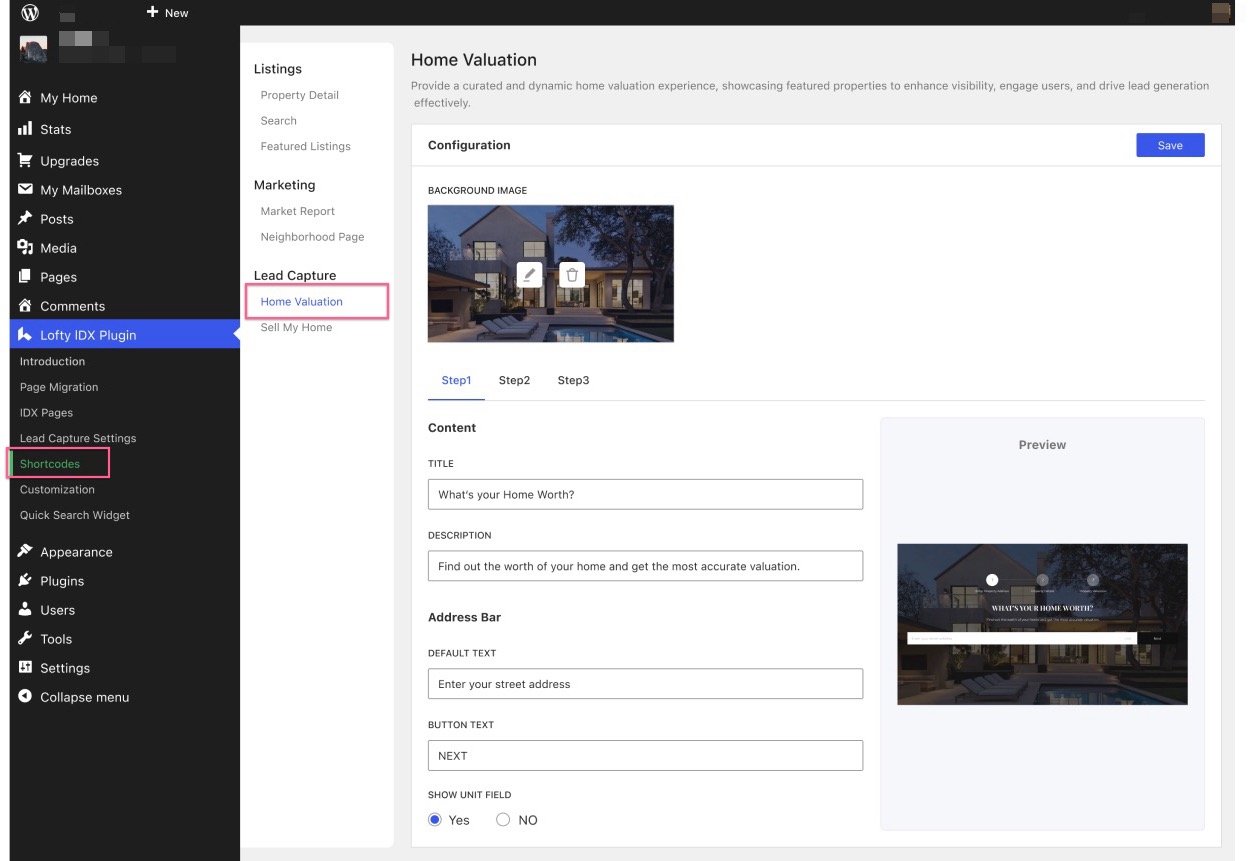Click the Description input field
Image resolution: width=1254 pixels, height=861 pixels.
645,566
